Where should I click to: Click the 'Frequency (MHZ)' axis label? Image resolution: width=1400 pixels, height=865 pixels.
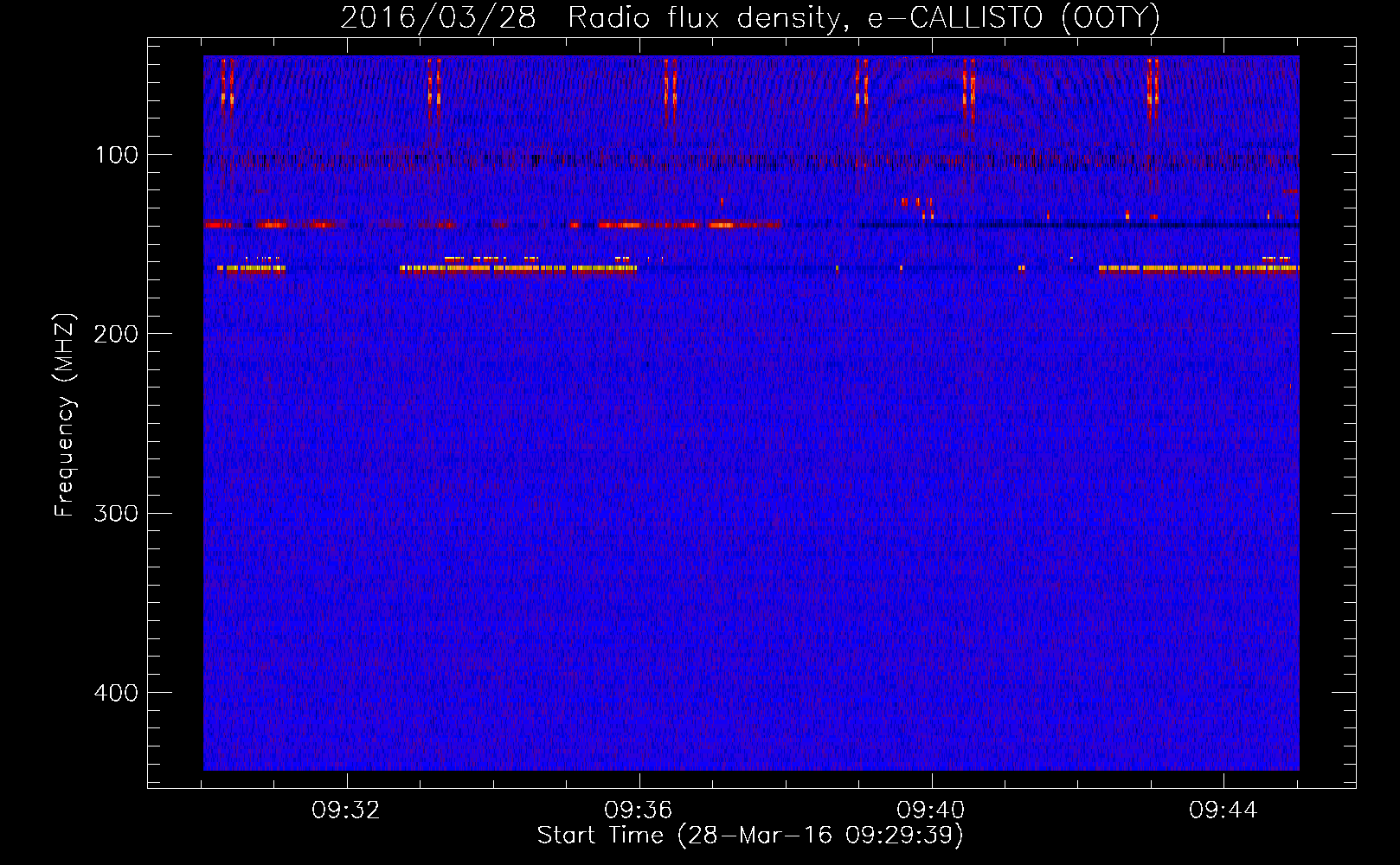(65, 415)
